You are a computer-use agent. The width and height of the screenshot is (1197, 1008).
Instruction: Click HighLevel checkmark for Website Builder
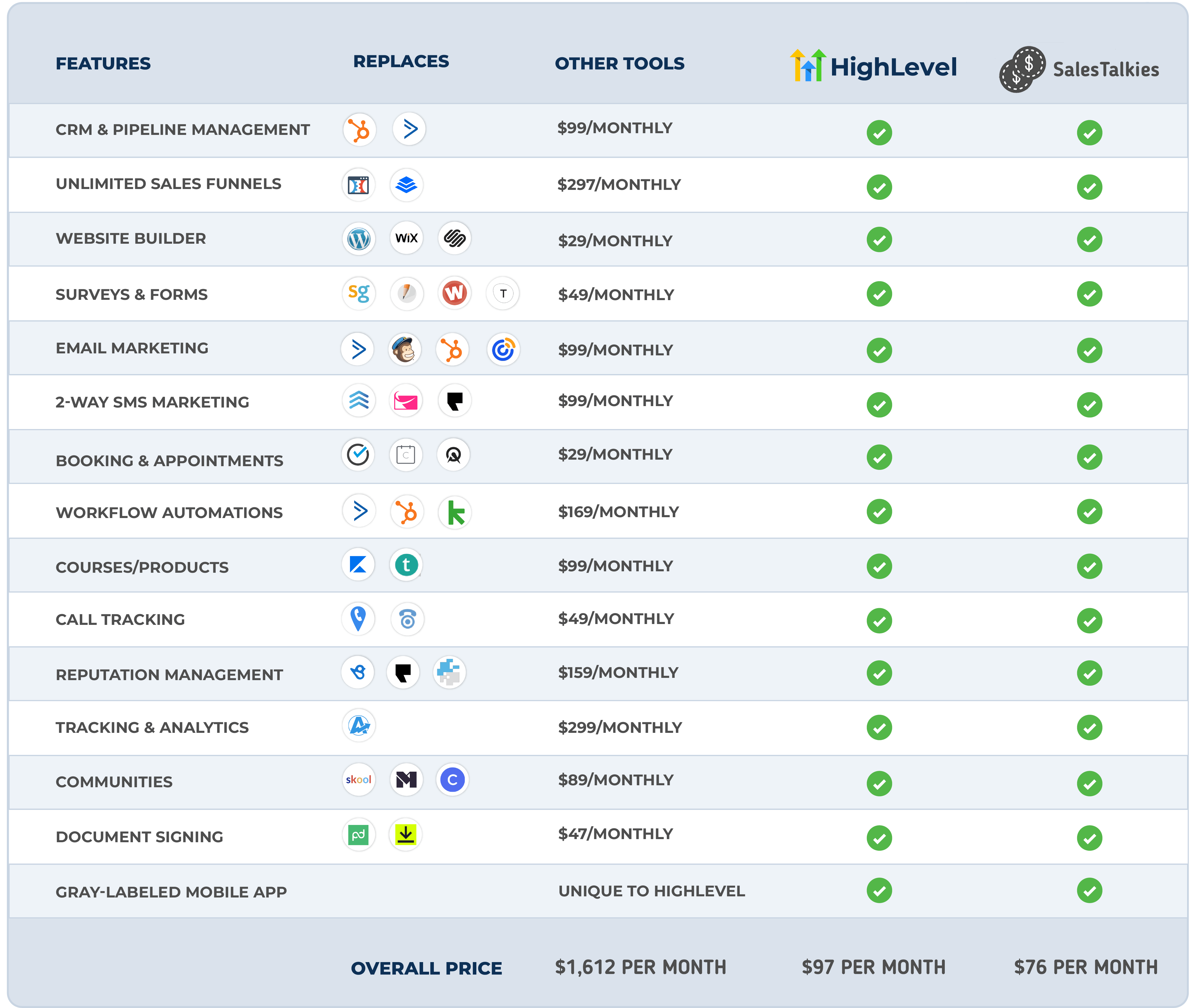point(879,239)
